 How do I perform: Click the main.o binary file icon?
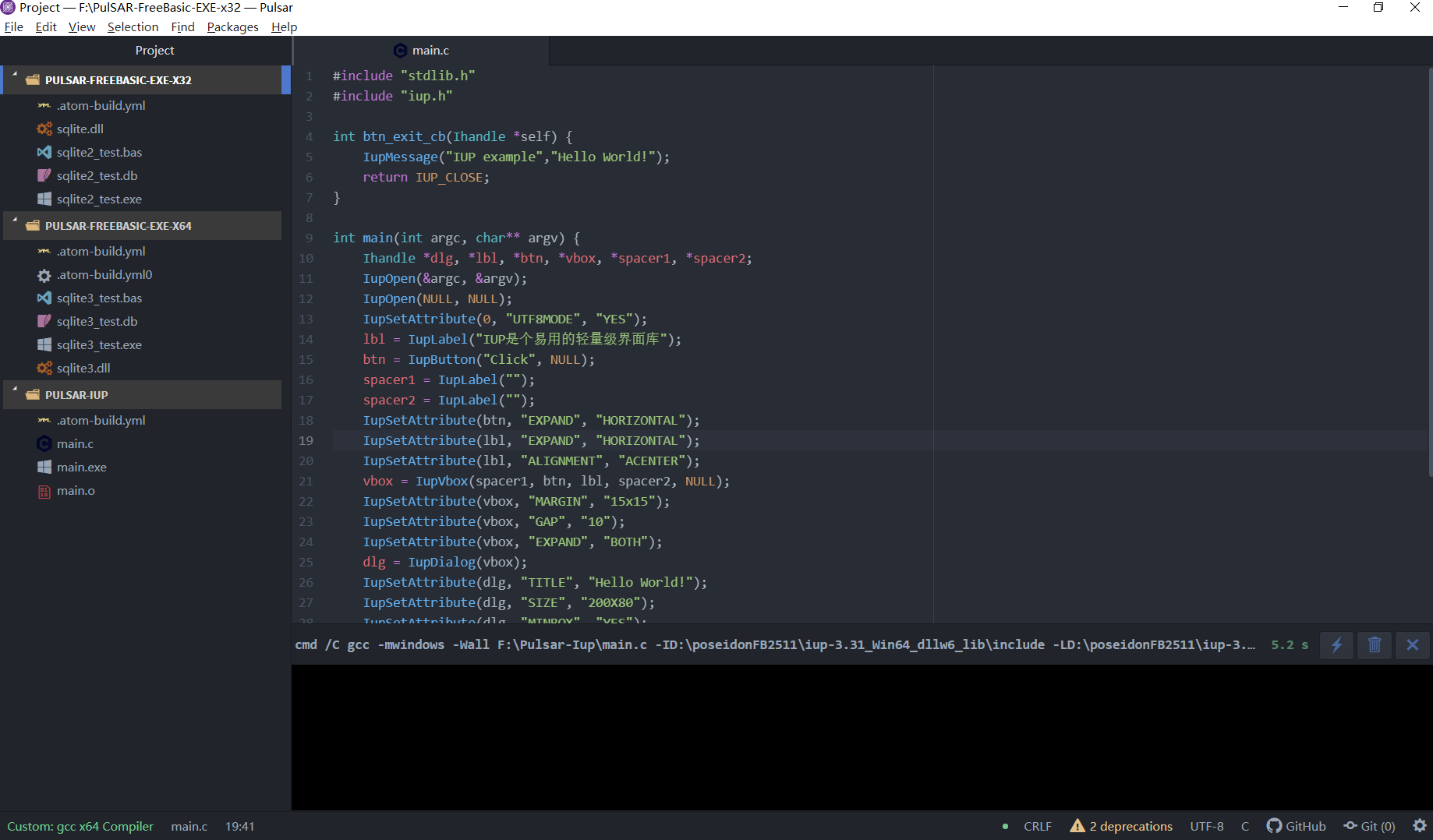pos(44,490)
